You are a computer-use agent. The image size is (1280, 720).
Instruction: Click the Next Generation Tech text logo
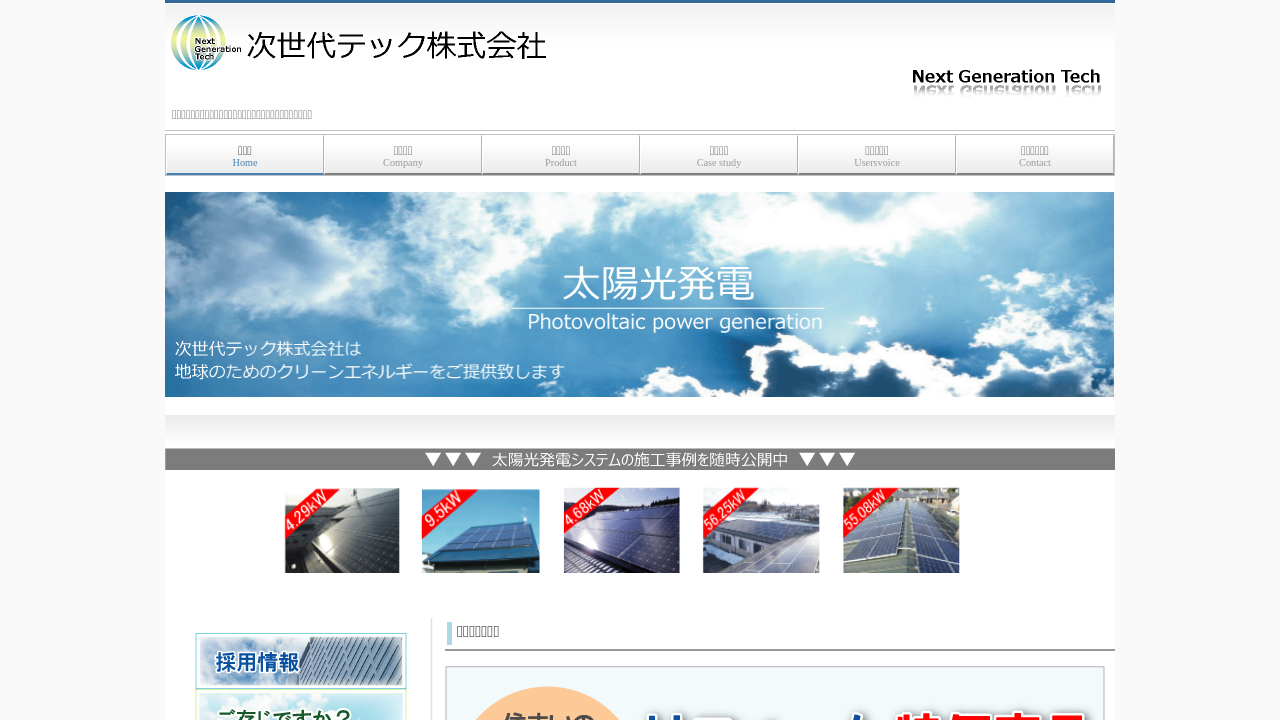pyautogui.click(x=1006, y=80)
